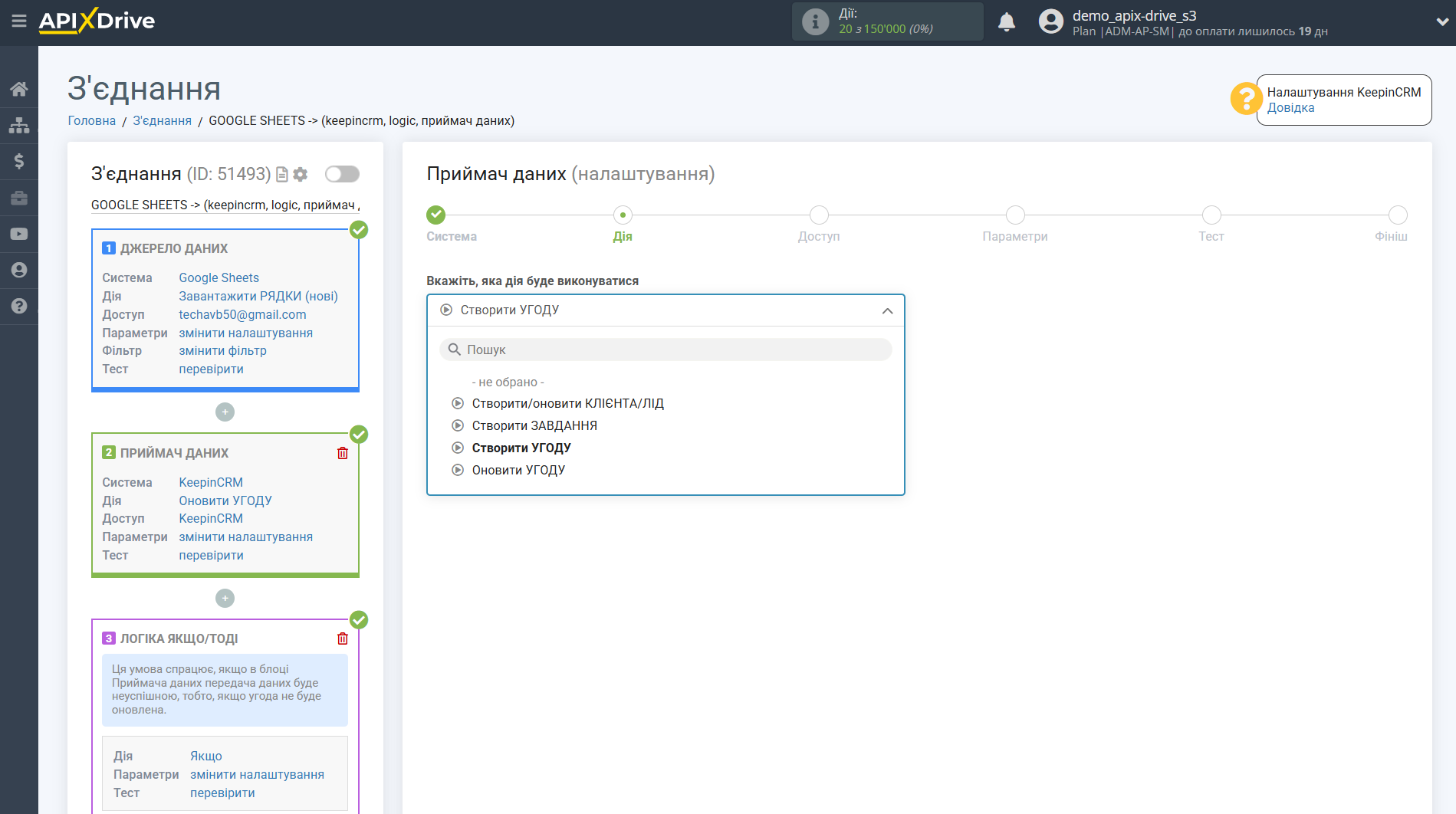Open the З'єднання breadcrumb link
The width and height of the screenshot is (1456, 814).
click(163, 120)
